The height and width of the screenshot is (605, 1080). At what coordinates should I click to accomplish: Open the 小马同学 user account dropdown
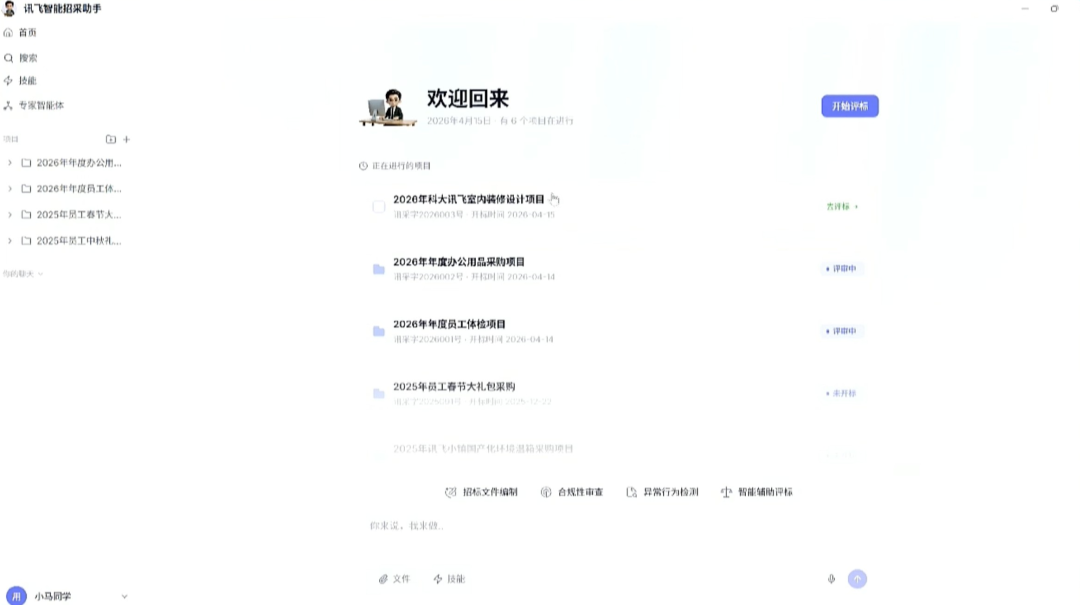coord(124,596)
